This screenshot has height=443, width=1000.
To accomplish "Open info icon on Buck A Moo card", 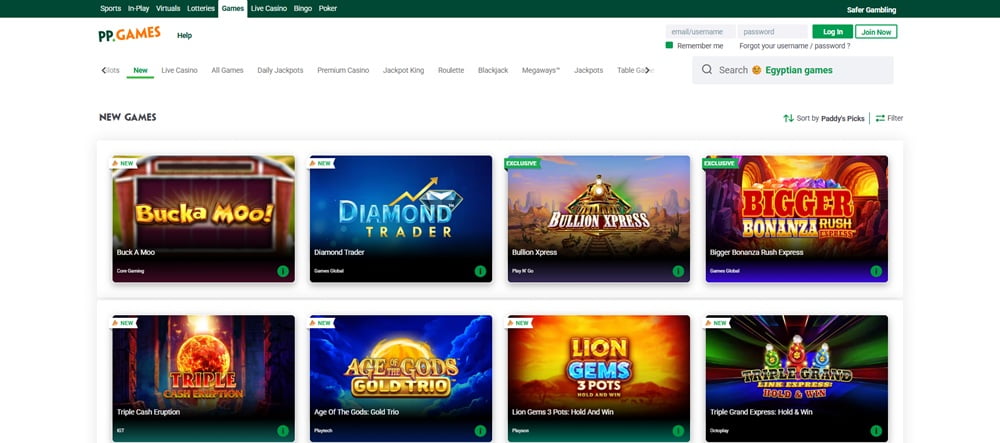I will (x=283, y=271).
